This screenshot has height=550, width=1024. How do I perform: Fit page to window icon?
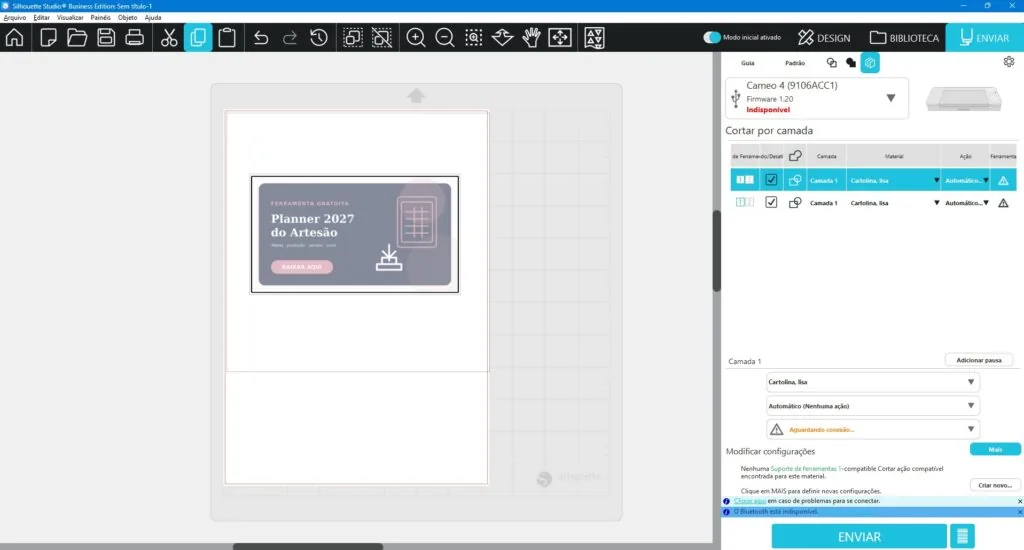coord(560,37)
